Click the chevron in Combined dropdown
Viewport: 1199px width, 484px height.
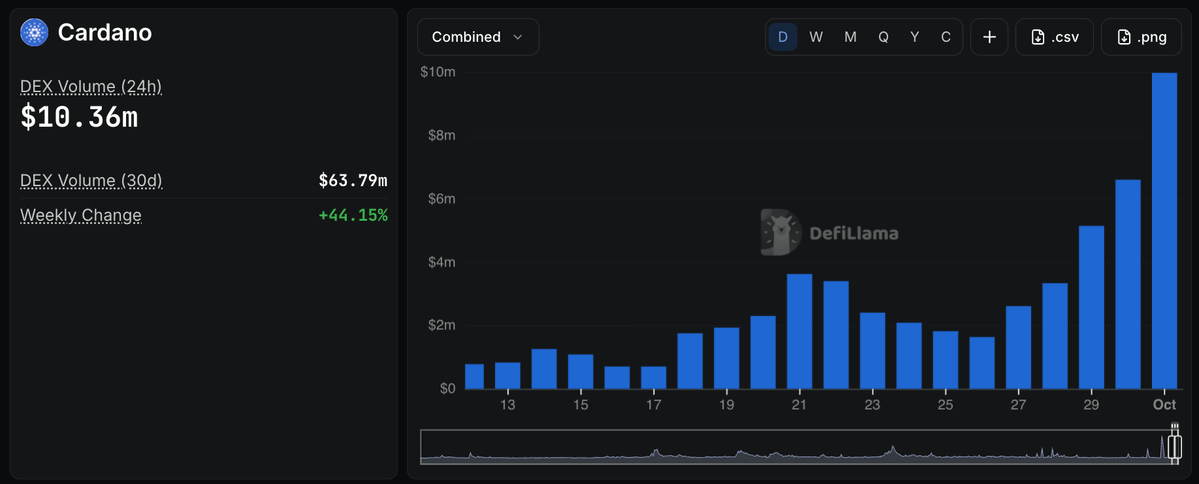click(x=518, y=37)
